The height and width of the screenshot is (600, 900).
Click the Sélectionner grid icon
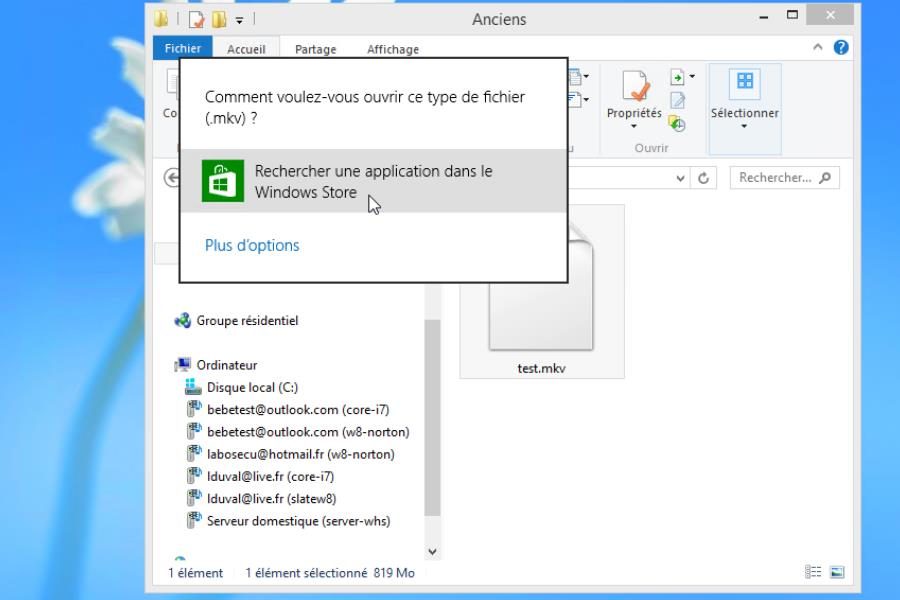[x=744, y=82]
